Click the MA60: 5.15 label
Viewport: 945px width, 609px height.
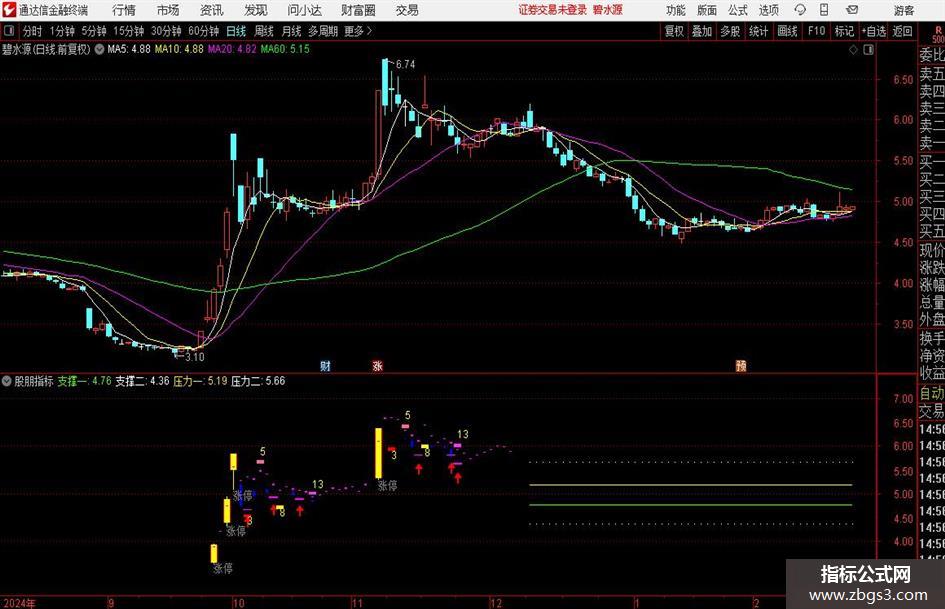285,49
